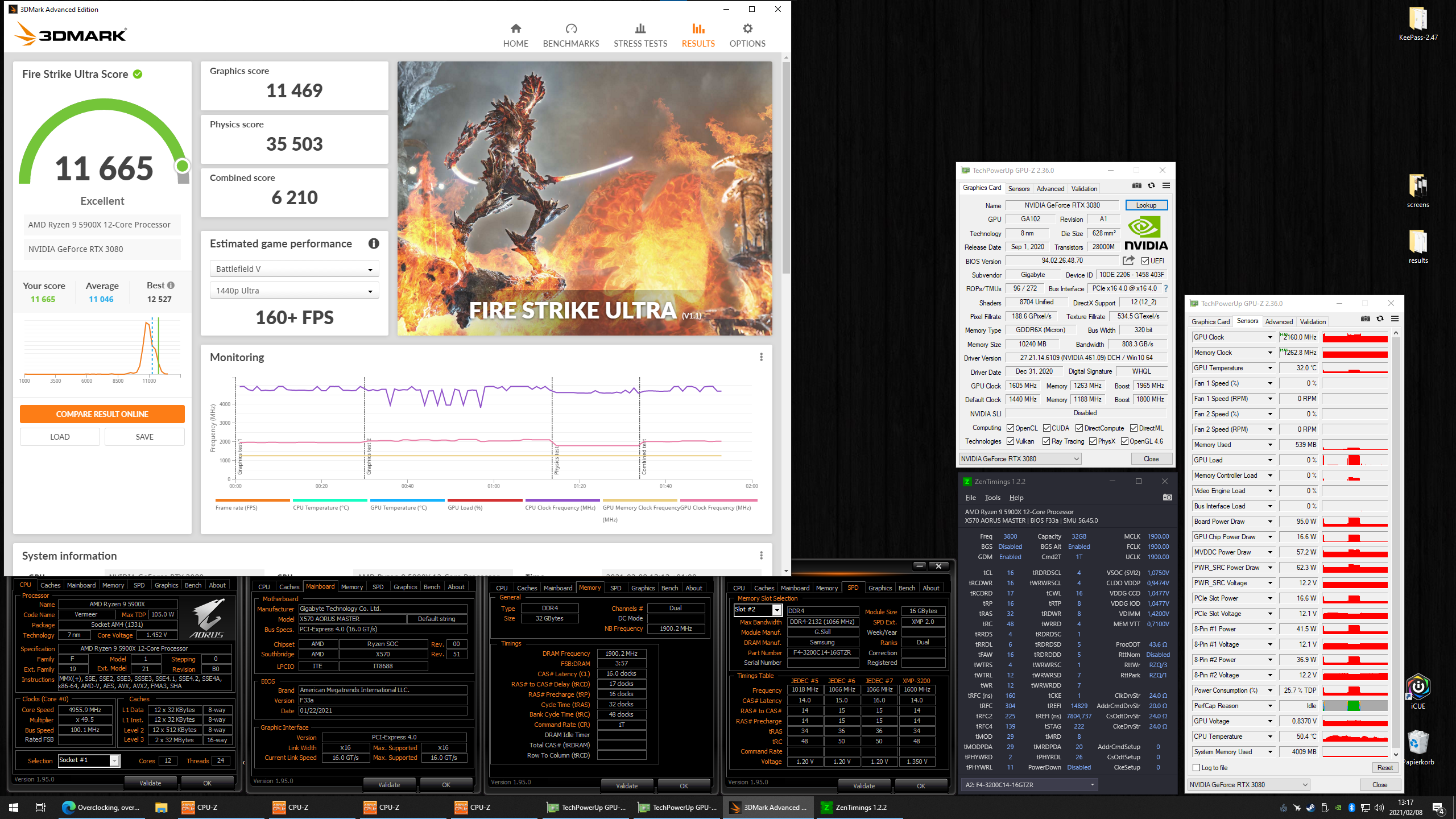
Task: Click the orange Frame rate legend bar
Action: (253, 500)
